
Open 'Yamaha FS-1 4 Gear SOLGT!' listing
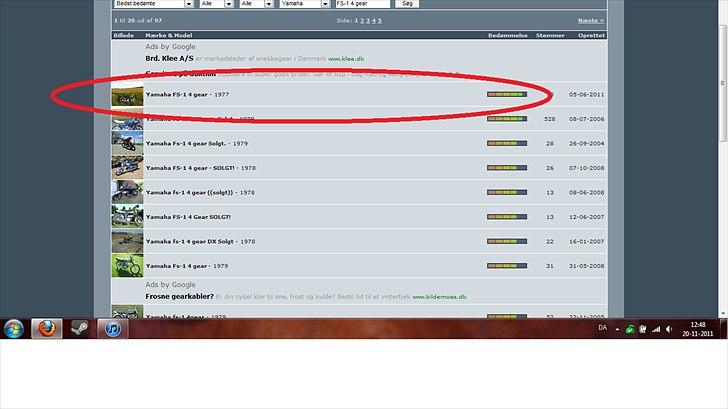coord(188,217)
